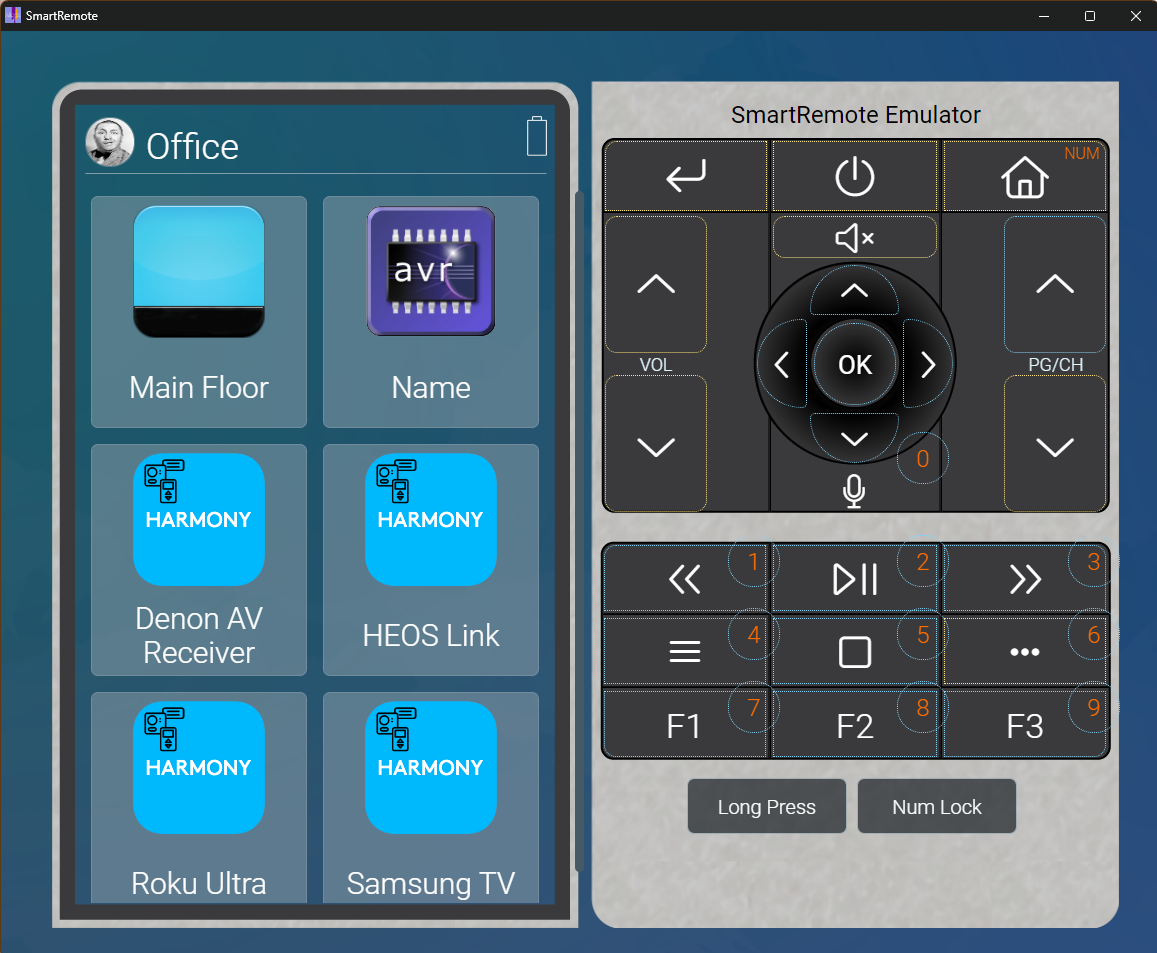Select the Roku Ultra Harmony device
This screenshot has height=953, width=1157.
198,797
